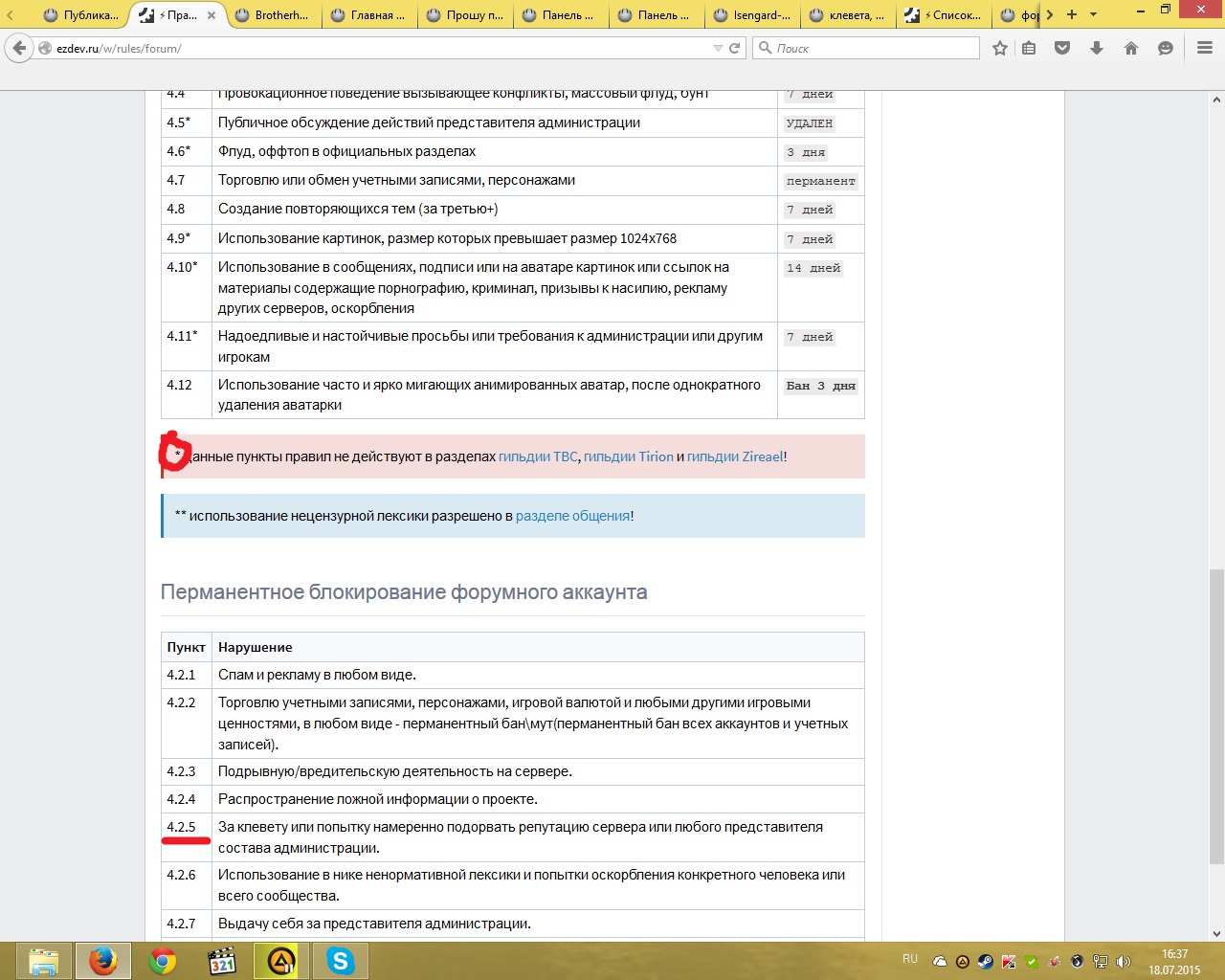Viewport: 1225px width, 980px height.
Task: Click the УДАЛЕН label for rule 4.5
Action: point(810,123)
